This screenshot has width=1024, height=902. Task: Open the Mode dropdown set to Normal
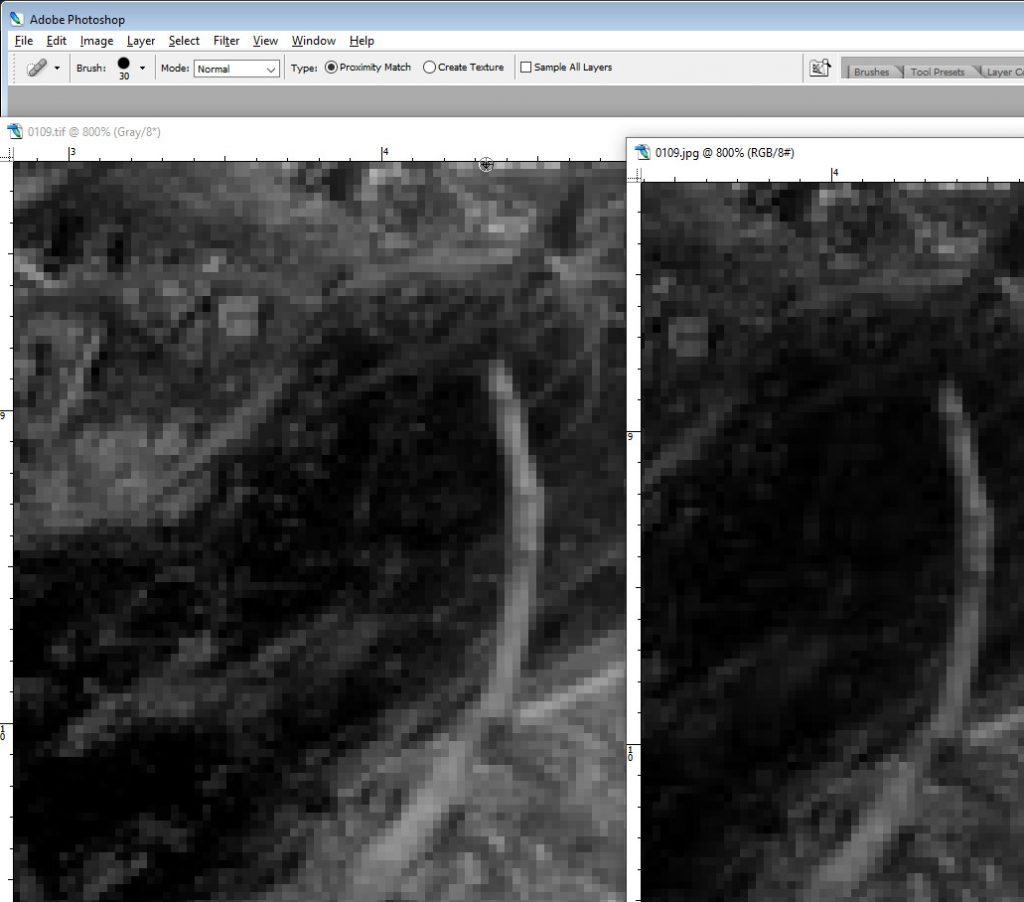[237, 69]
